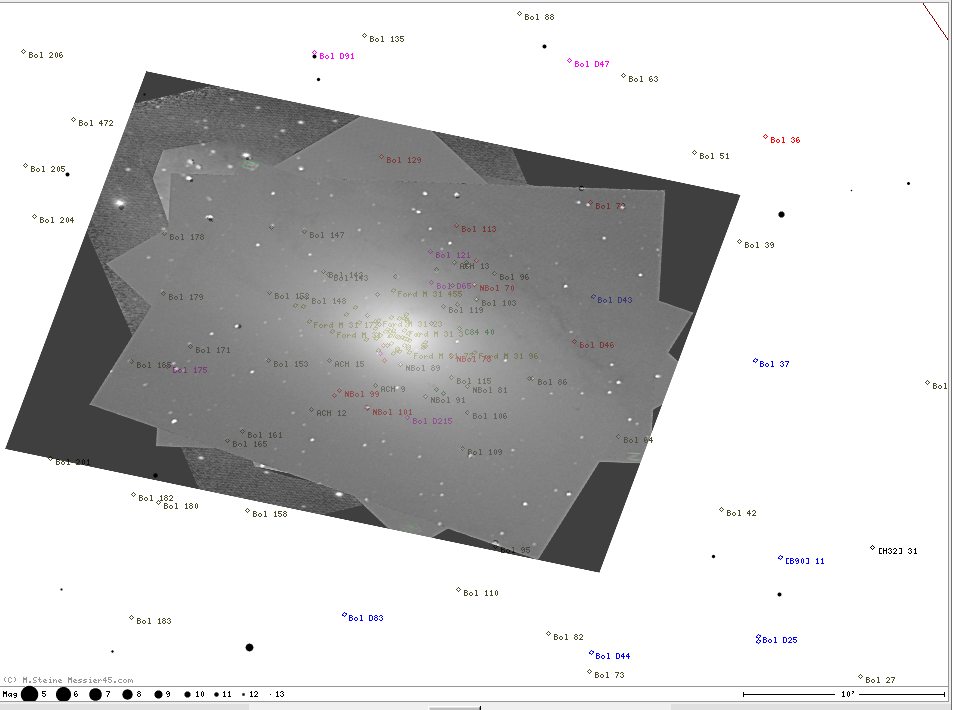The width and height of the screenshot is (954, 710).
Task: Click the NBol 101 red label
Action: pyautogui.click(x=392, y=413)
